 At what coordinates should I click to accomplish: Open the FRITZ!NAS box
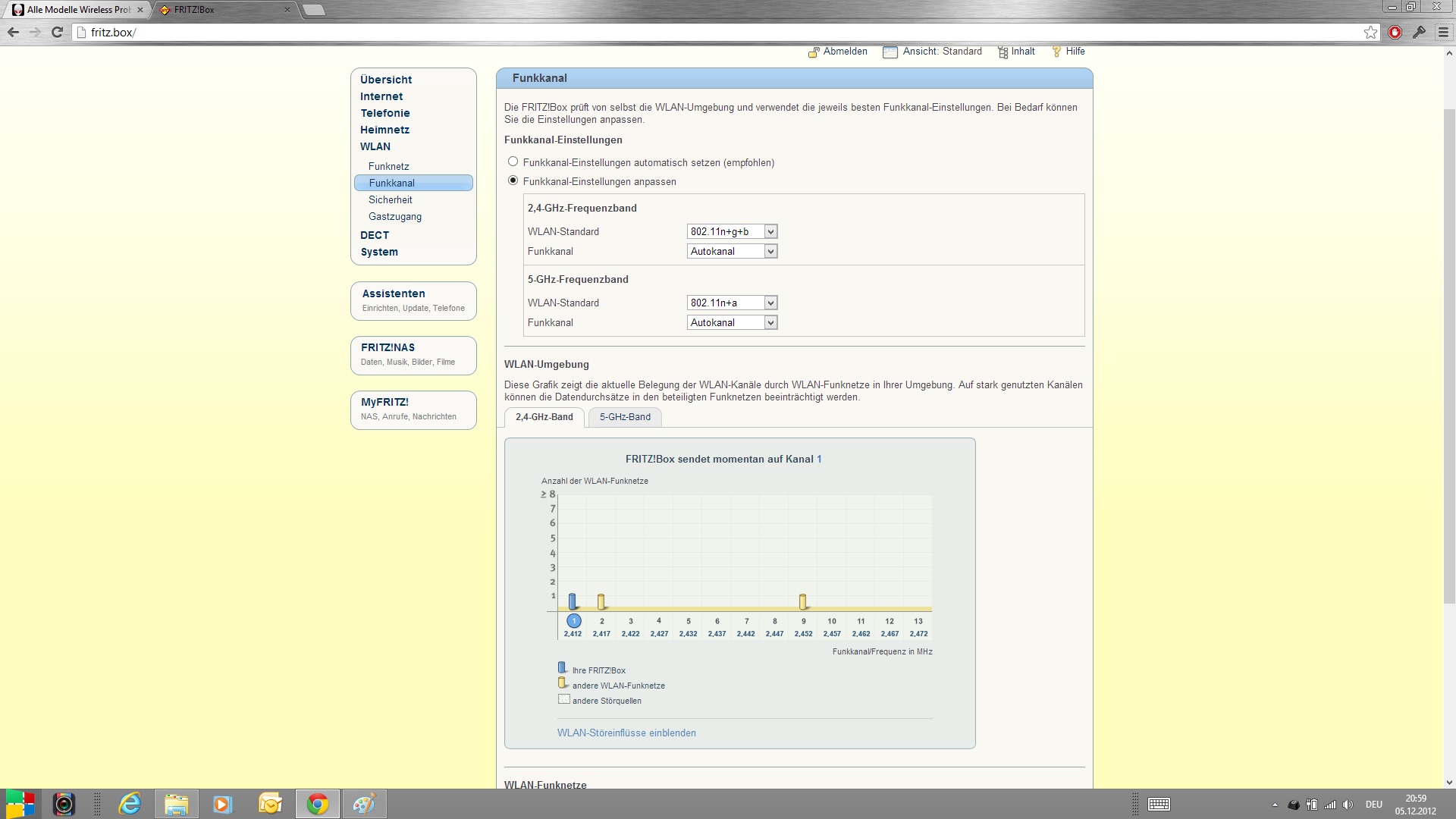tap(413, 355)
